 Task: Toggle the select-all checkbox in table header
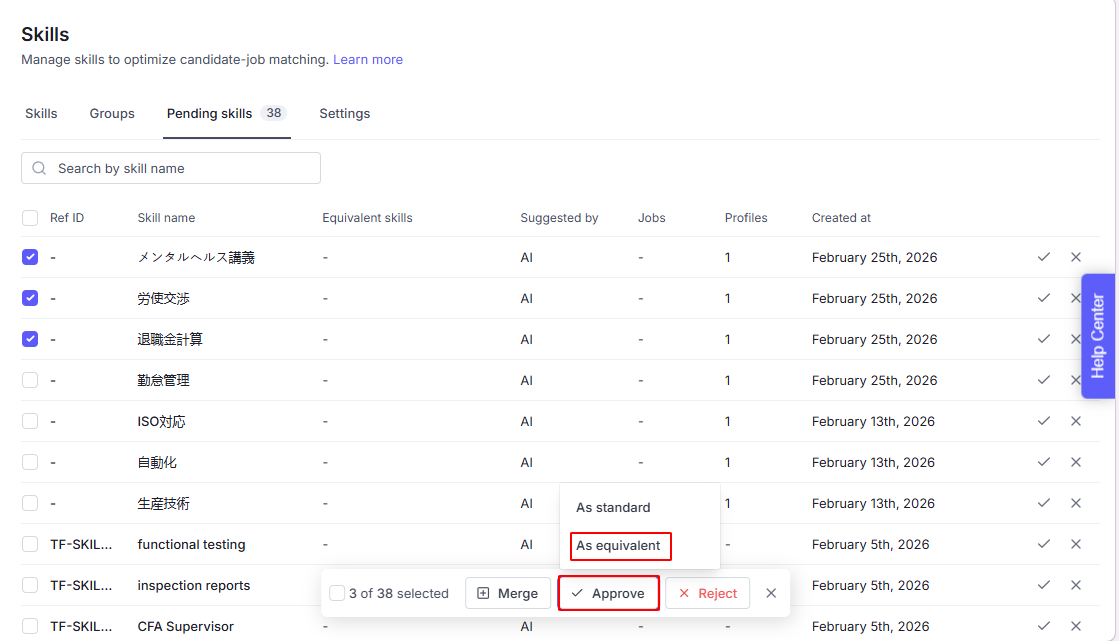(30, 217)
